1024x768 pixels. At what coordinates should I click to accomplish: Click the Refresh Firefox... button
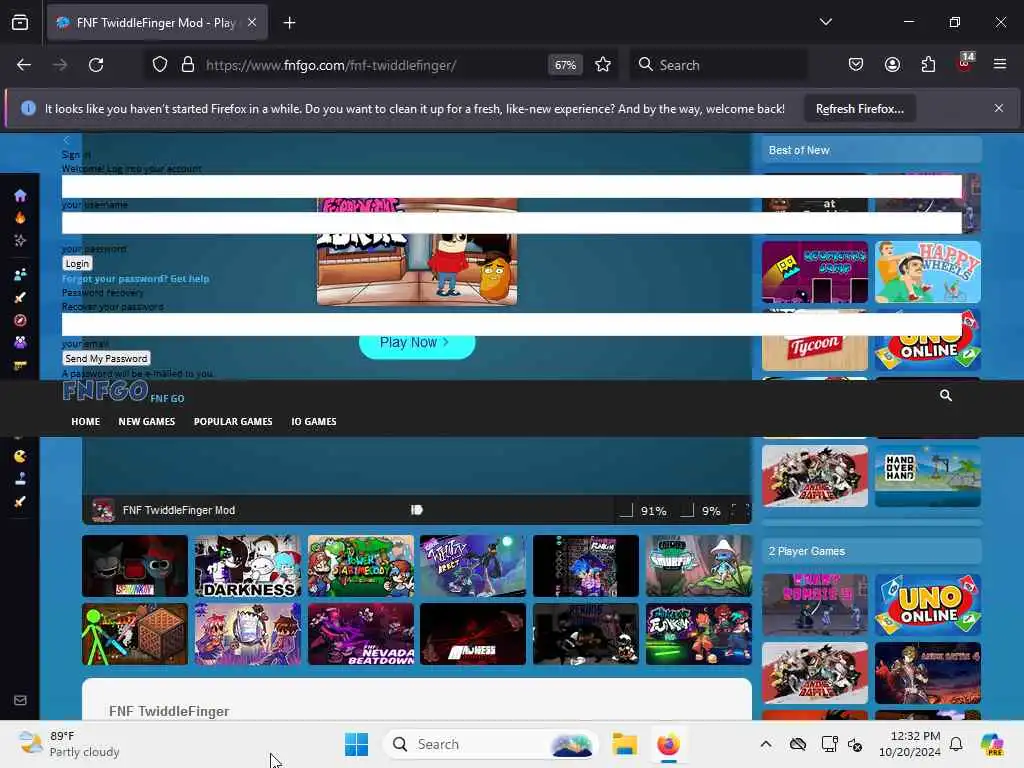point(859,109)
